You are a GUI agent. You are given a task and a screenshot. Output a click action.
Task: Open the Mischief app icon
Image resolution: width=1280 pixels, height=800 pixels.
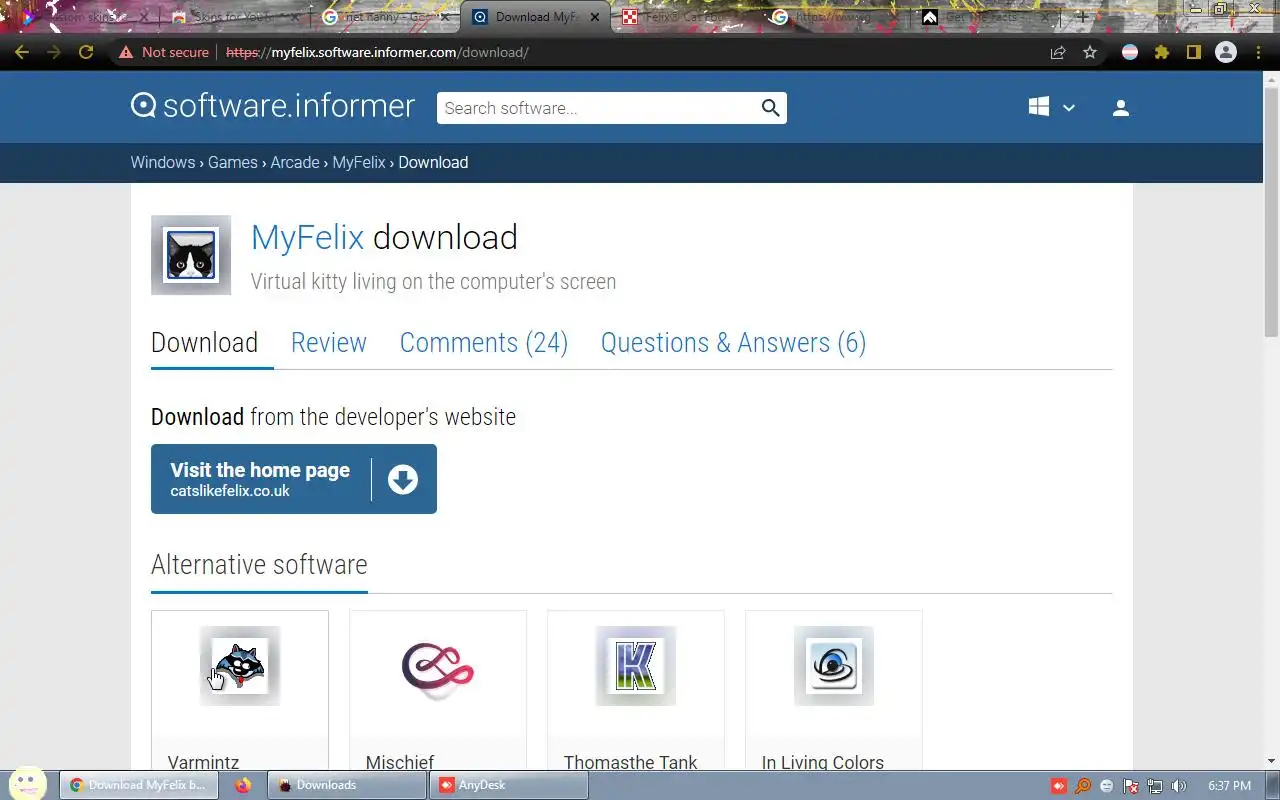point(438,666)
